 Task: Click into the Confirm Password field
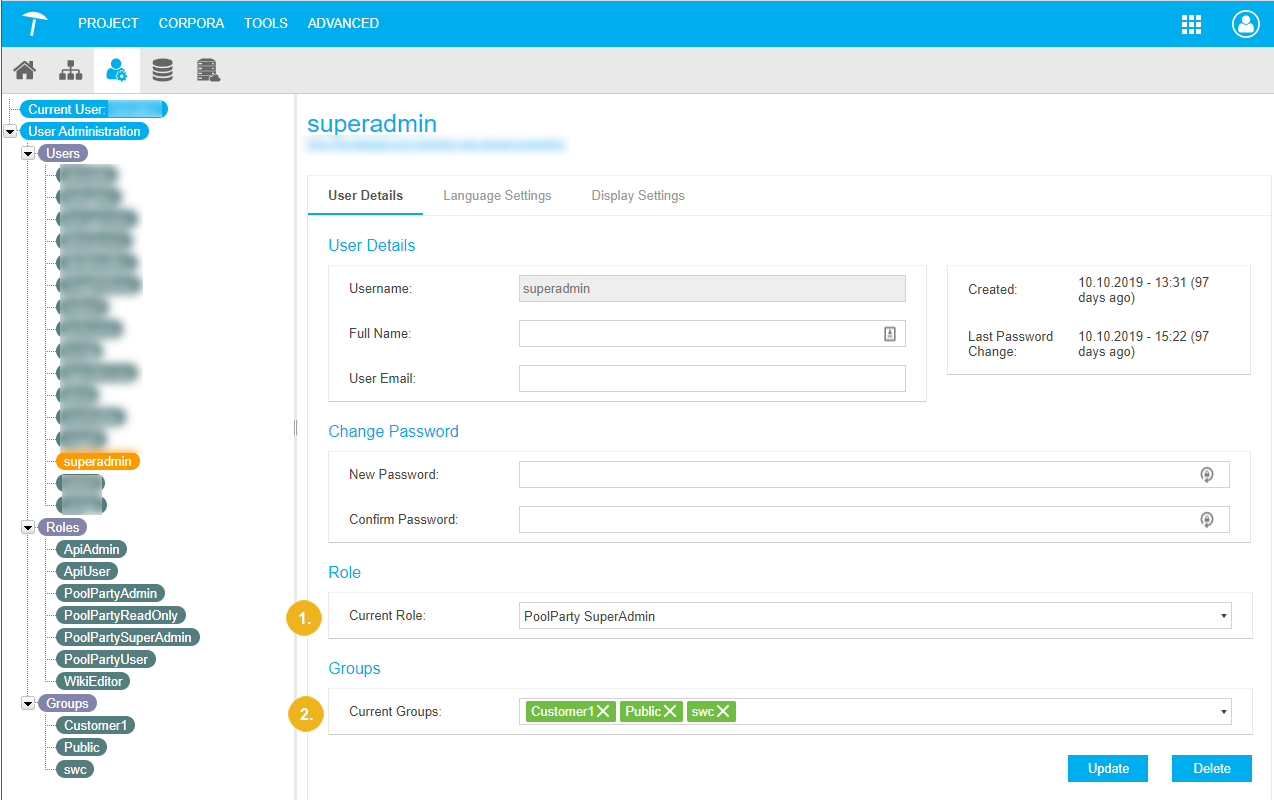(874, 520)
